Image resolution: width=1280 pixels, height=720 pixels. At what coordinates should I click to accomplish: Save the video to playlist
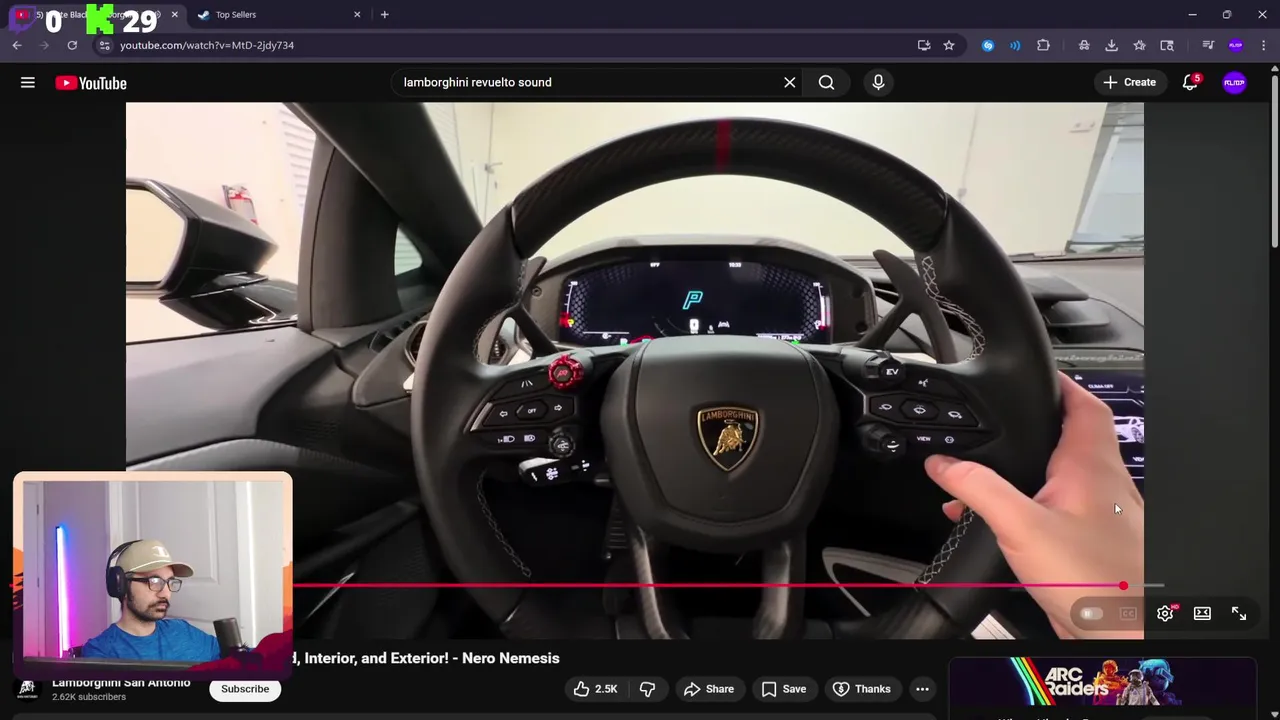click(x=783, y=689)
